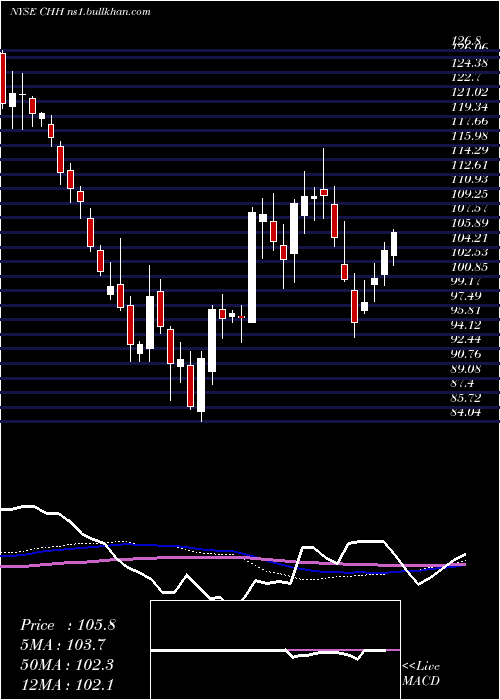Click the 12MA : 102.1 readout
Image resolution: width=500 pixels, height=700 pixels.
coord(67,684)
